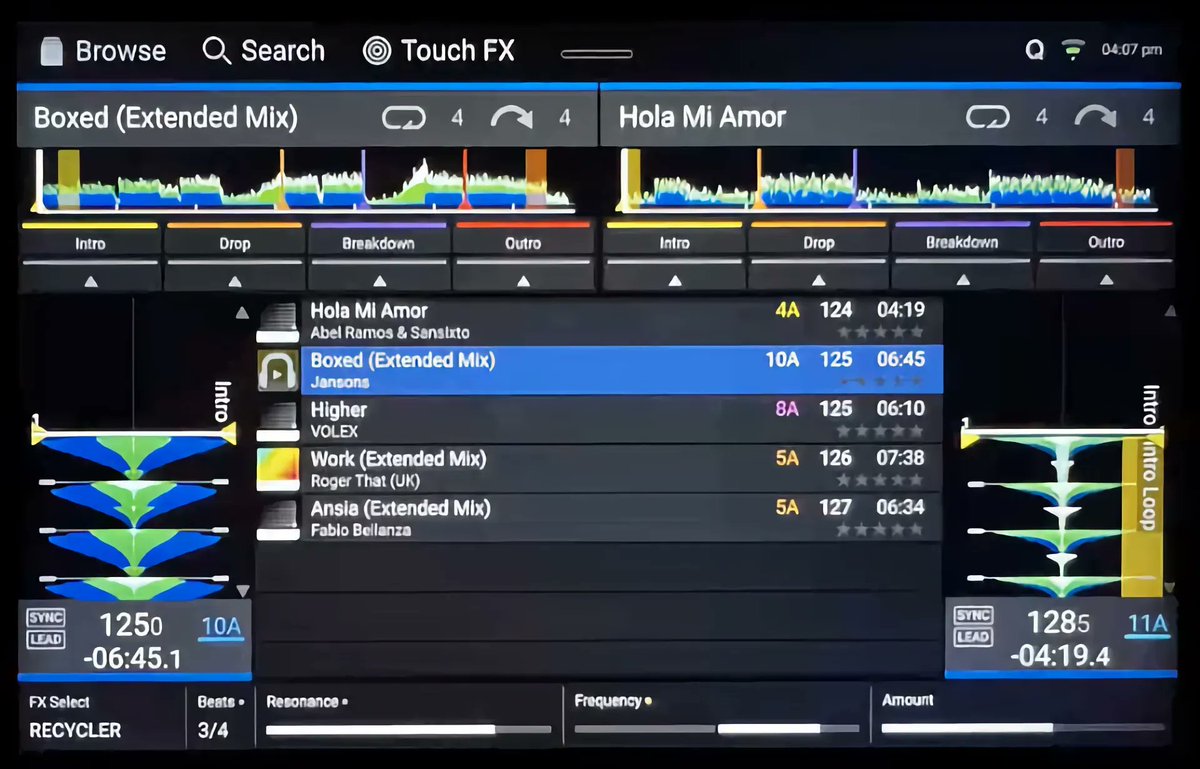The image size is (1200, 769).
Task: Jump to Breakdown cue on left deck
Action: coord(378,243)
